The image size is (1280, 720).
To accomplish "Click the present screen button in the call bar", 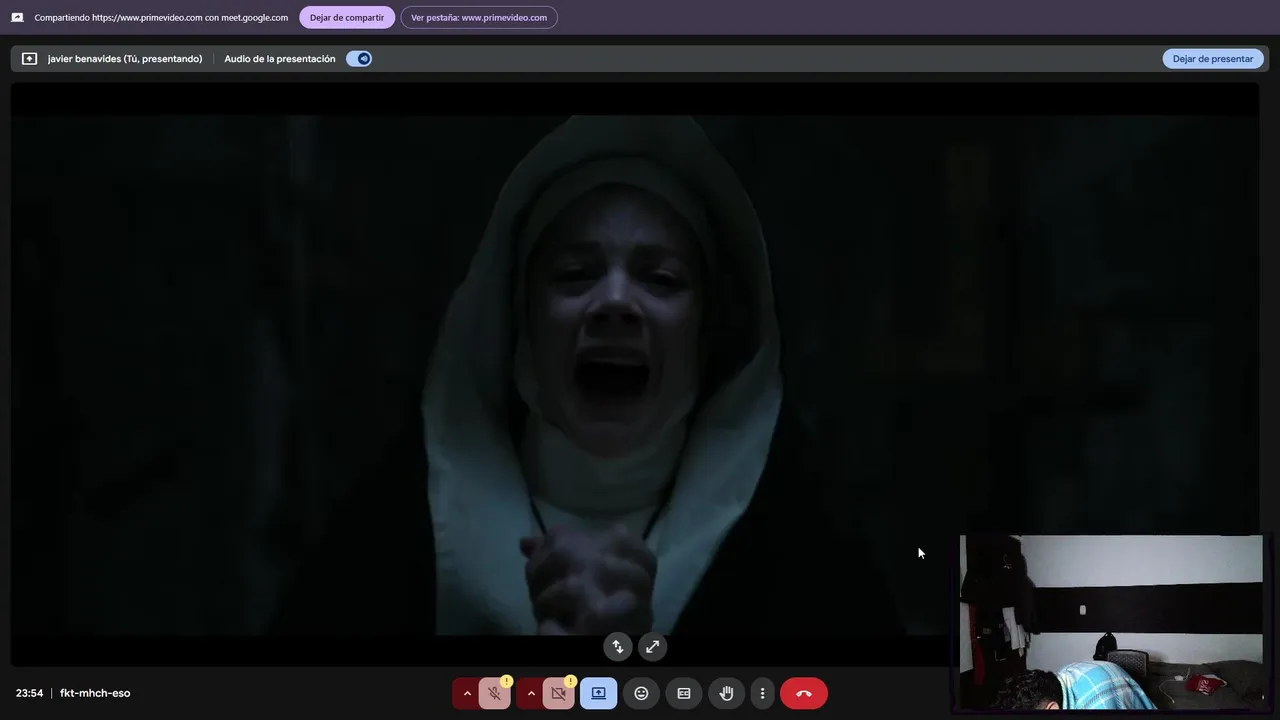I will coord(599,693).
